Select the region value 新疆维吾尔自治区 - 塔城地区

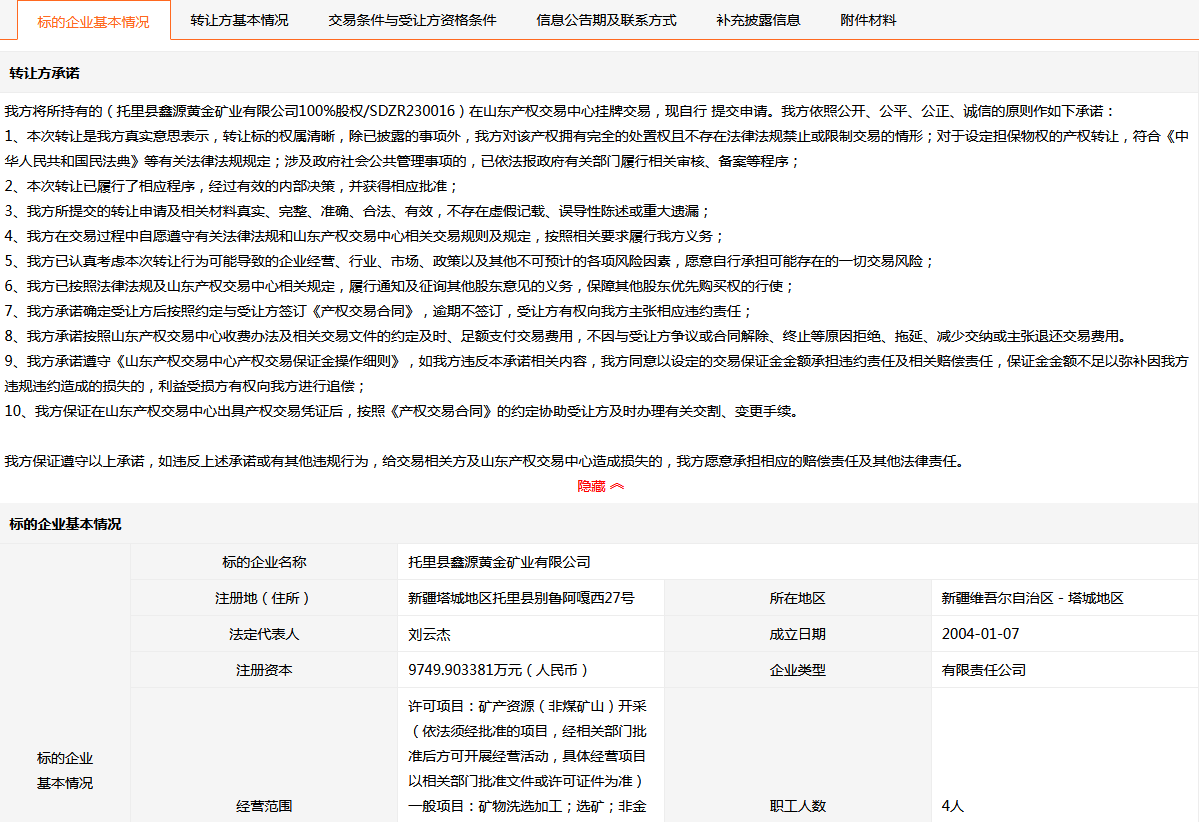[x=1033, y=598]
